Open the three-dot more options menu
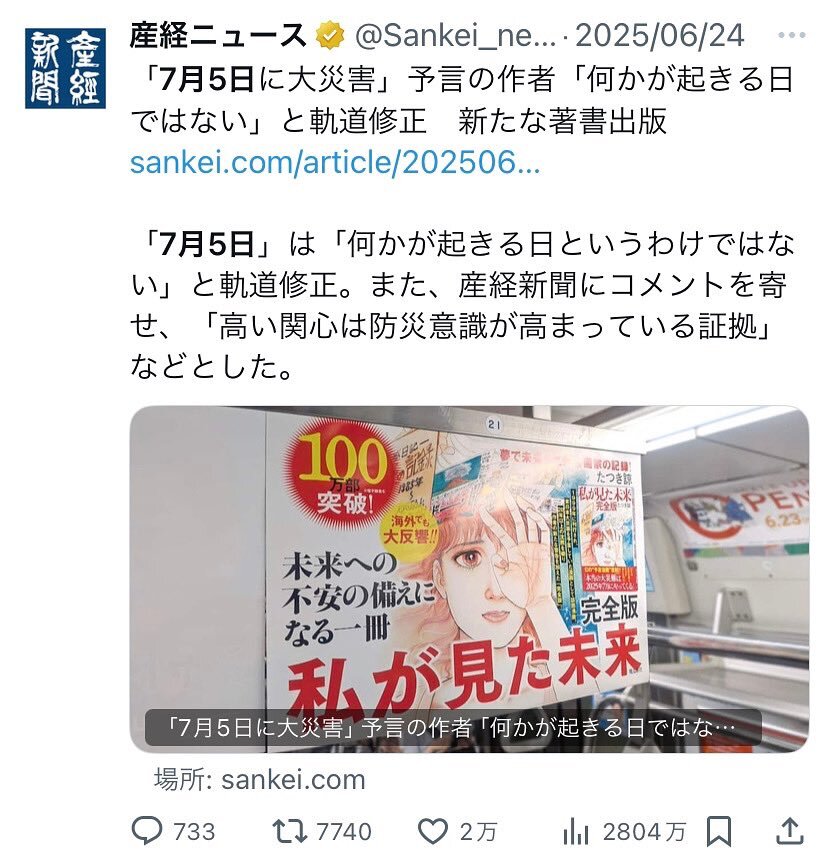 tap(791, 35)
